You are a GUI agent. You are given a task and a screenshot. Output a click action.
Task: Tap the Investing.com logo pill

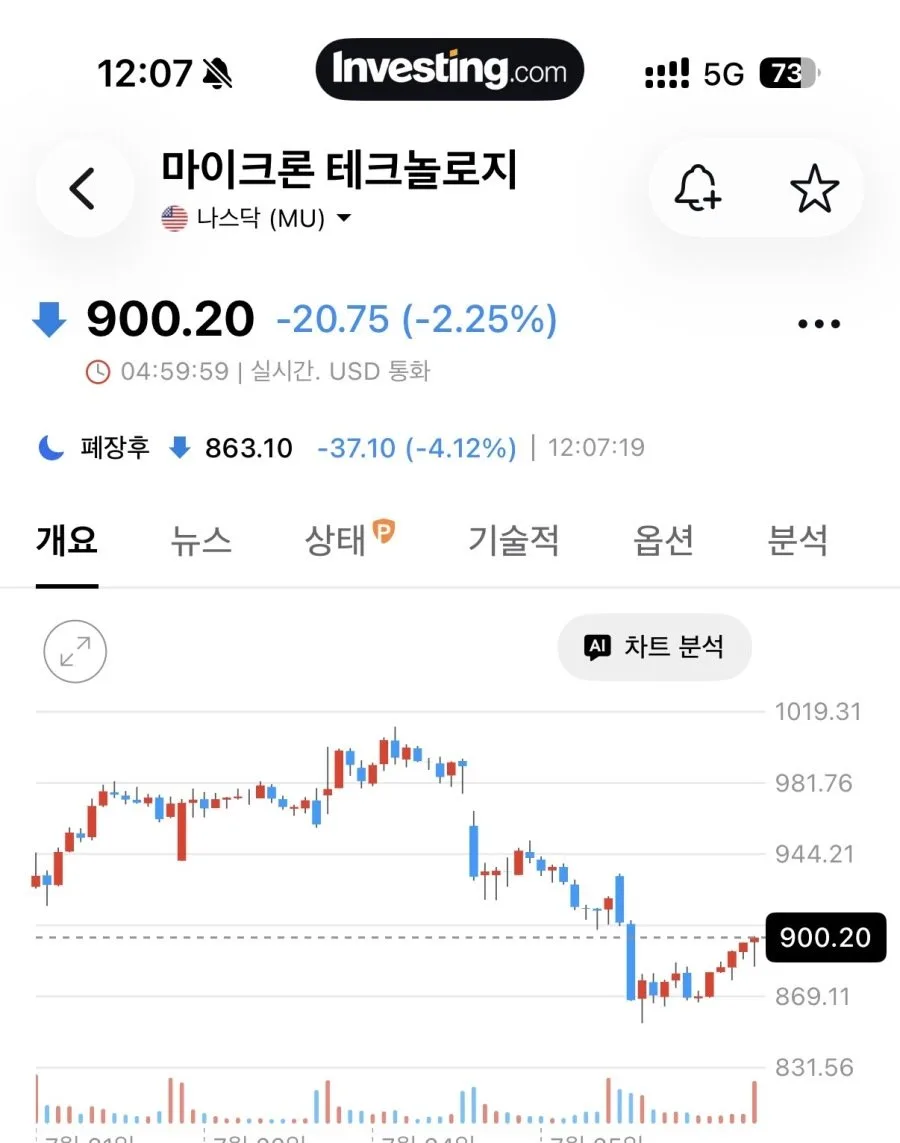point(450,70)
